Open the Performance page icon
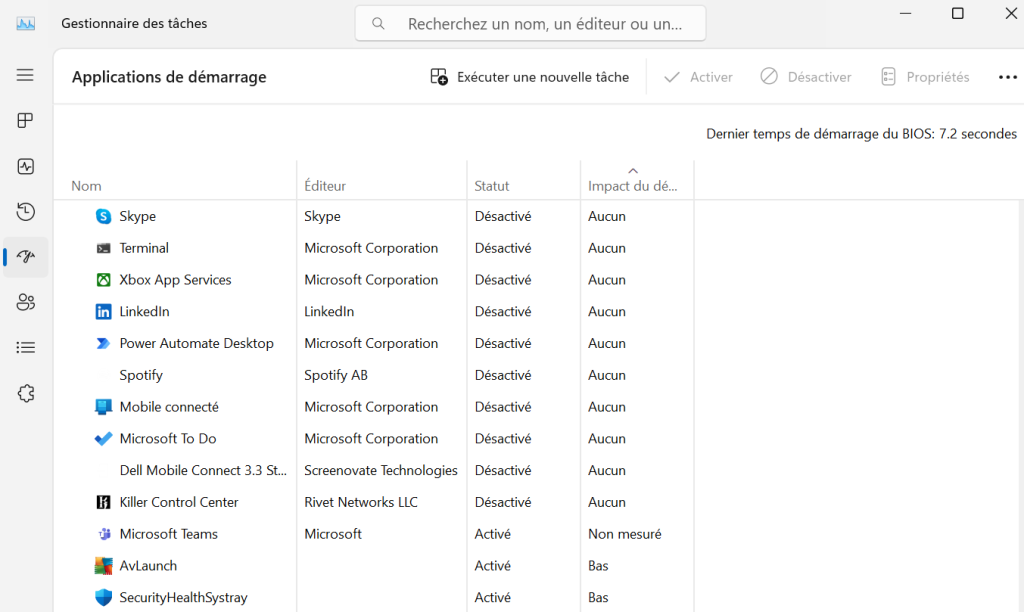This screenshot has height=612, width=1024. point(25,166)
